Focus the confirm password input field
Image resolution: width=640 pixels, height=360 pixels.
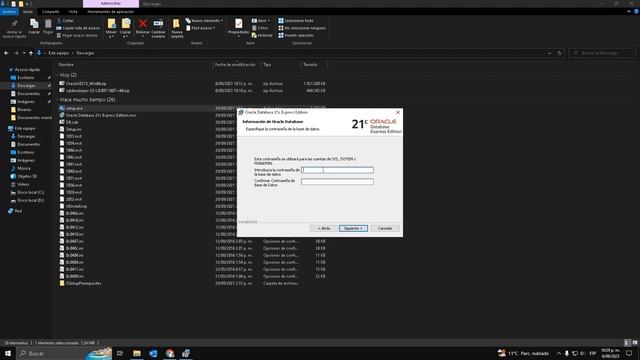pyautogui.click(x=337, y=182)
